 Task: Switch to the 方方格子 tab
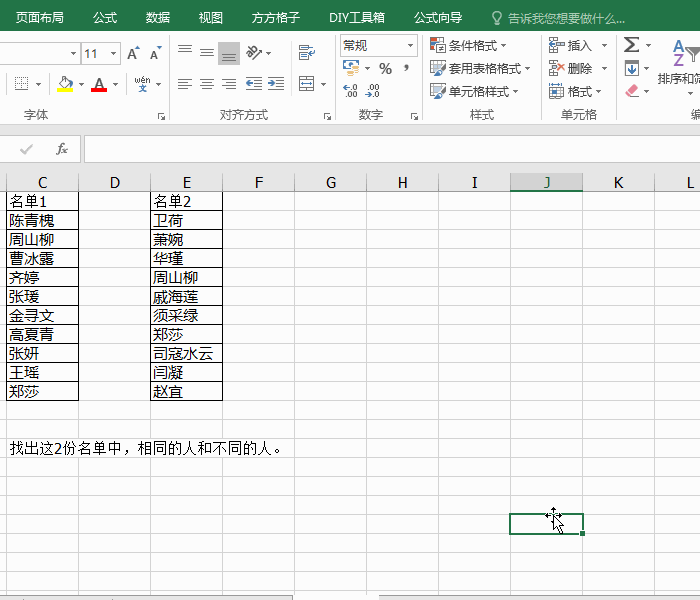click(x=275, y=18)
